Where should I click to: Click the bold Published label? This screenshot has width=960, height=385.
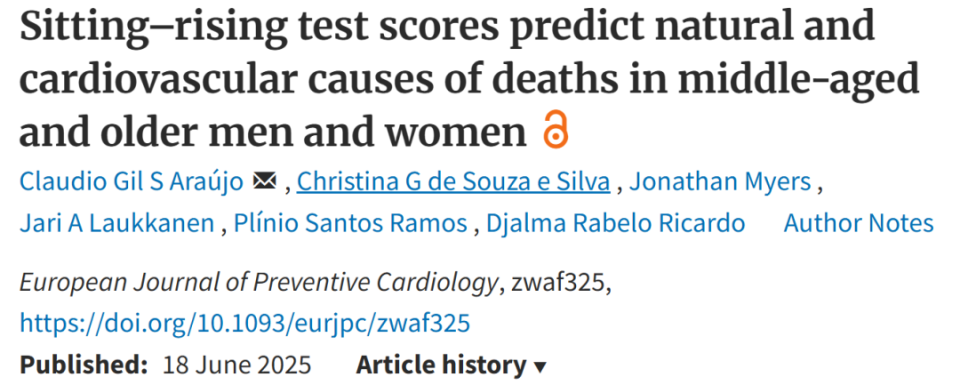pyautogui.click(x=84, y=365)
